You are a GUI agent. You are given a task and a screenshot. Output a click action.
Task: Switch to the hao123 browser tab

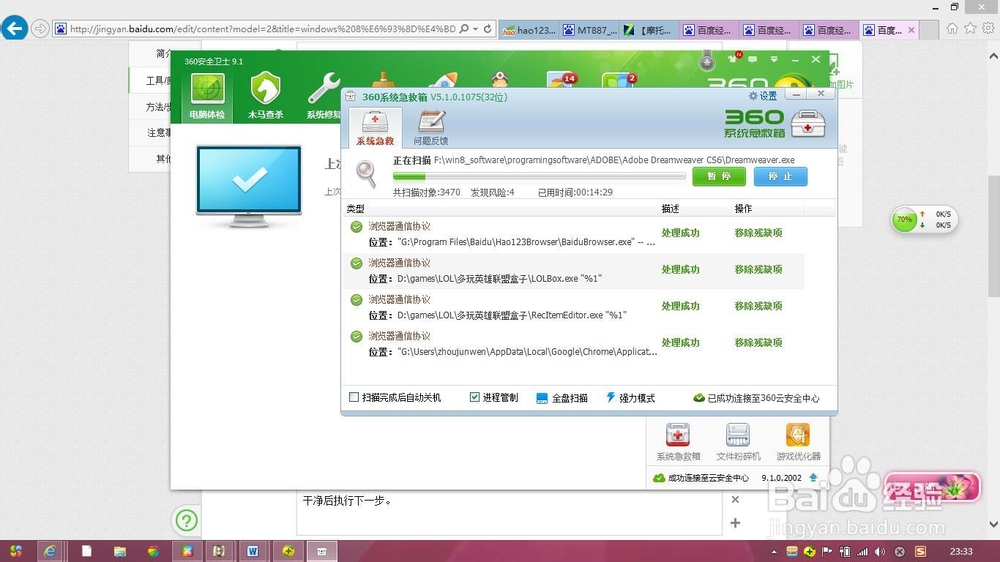point(529,30)
